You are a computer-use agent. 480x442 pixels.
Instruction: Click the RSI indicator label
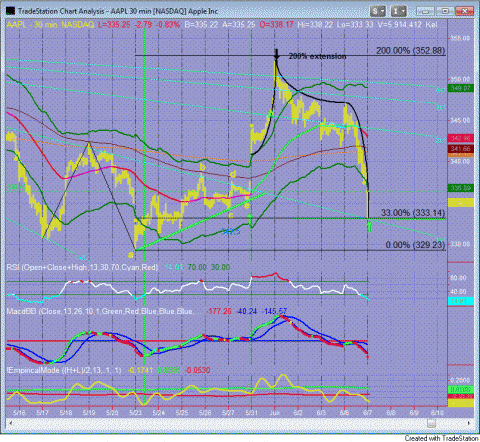[82, 267]
